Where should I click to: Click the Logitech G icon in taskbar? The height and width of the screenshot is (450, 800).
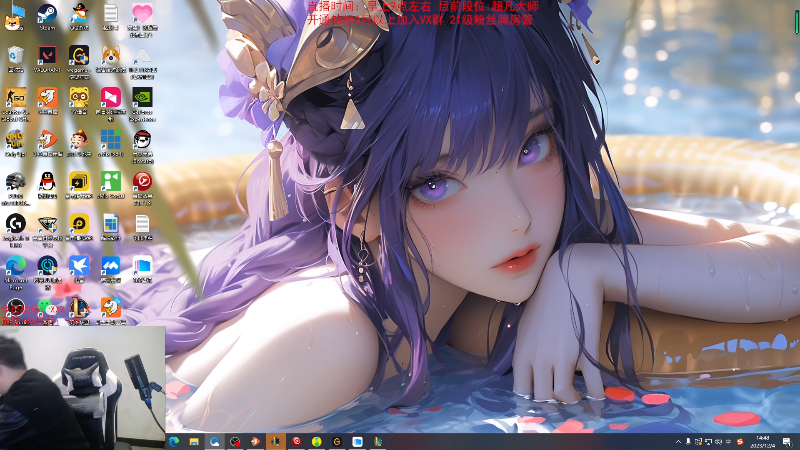(x=337, y=442)
